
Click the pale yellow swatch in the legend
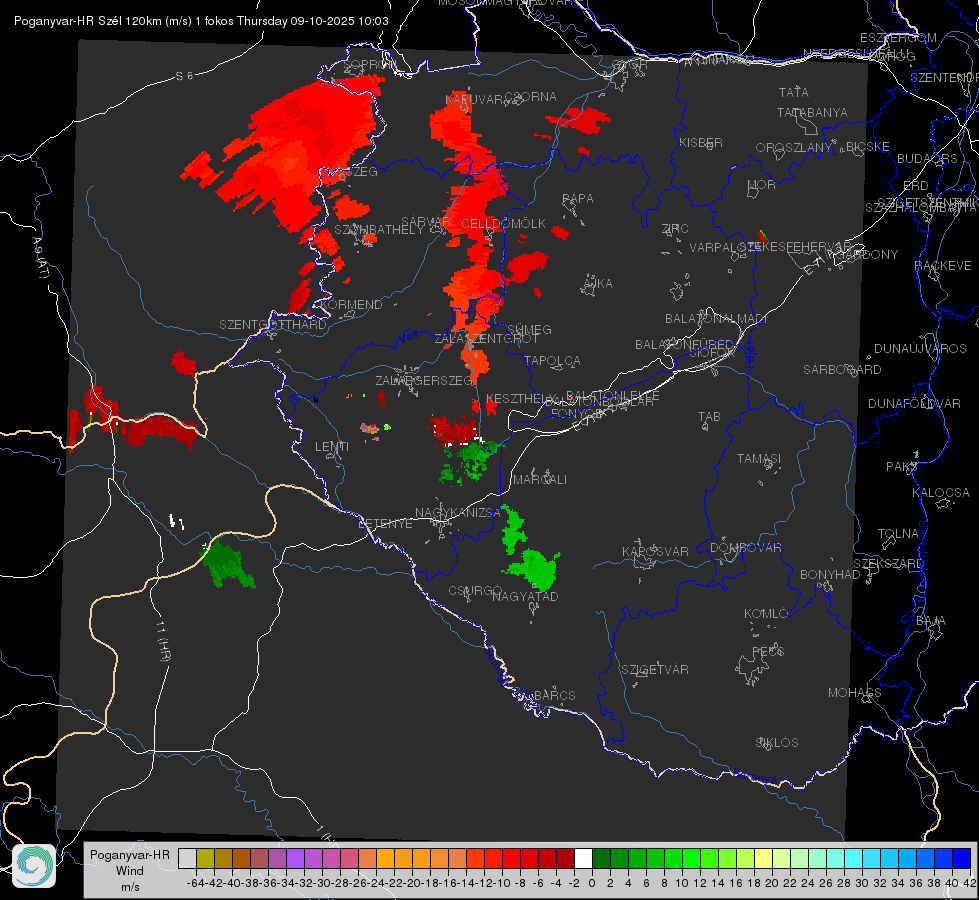[x=764, y=858]
